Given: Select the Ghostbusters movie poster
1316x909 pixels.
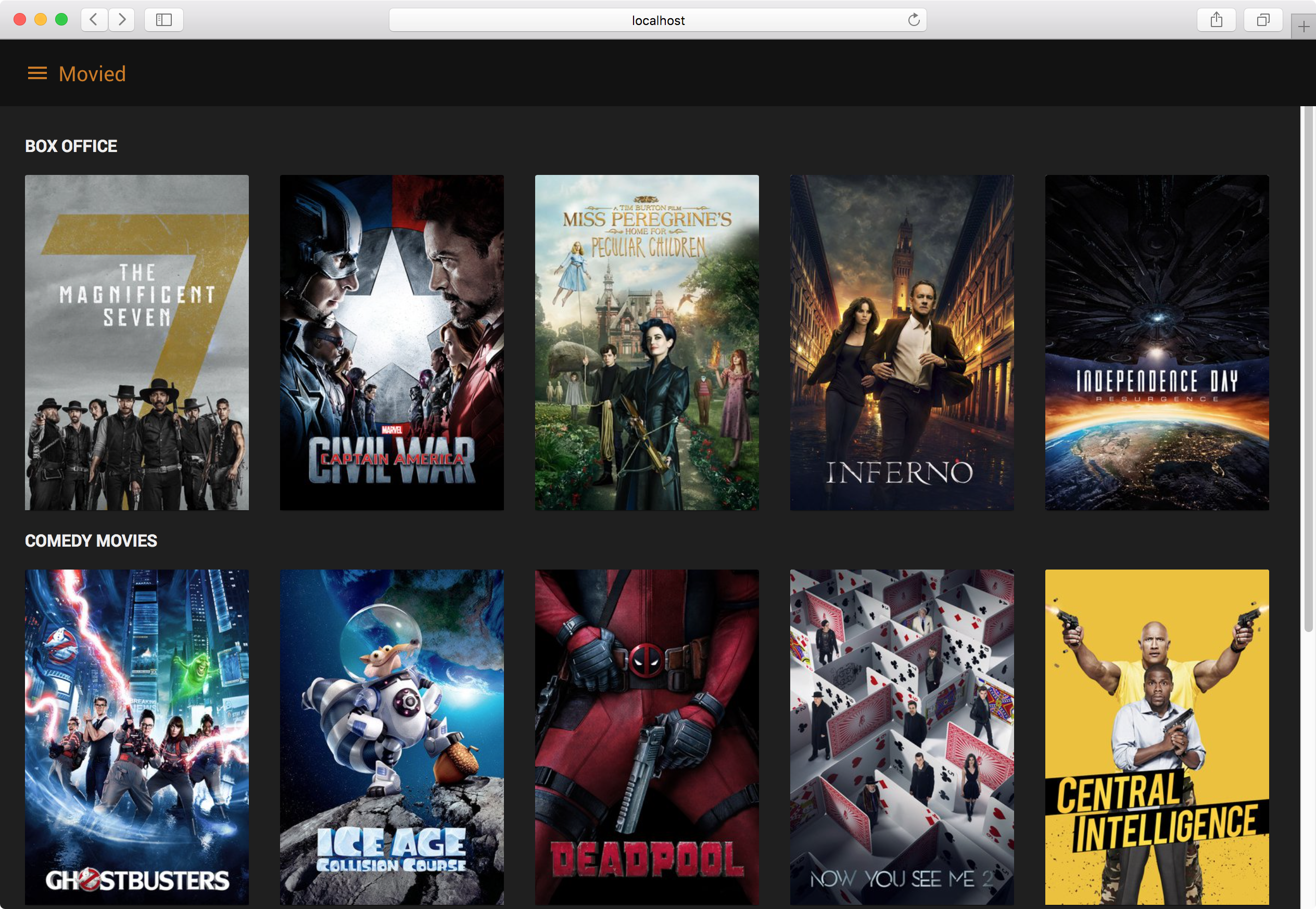Looking at the screenshot, I should 137,737.
